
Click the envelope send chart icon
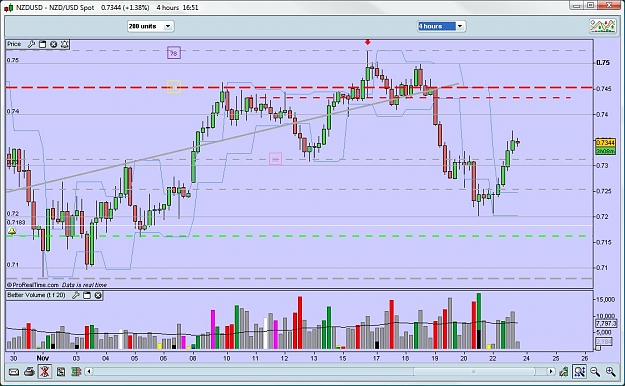coord(14,372)
